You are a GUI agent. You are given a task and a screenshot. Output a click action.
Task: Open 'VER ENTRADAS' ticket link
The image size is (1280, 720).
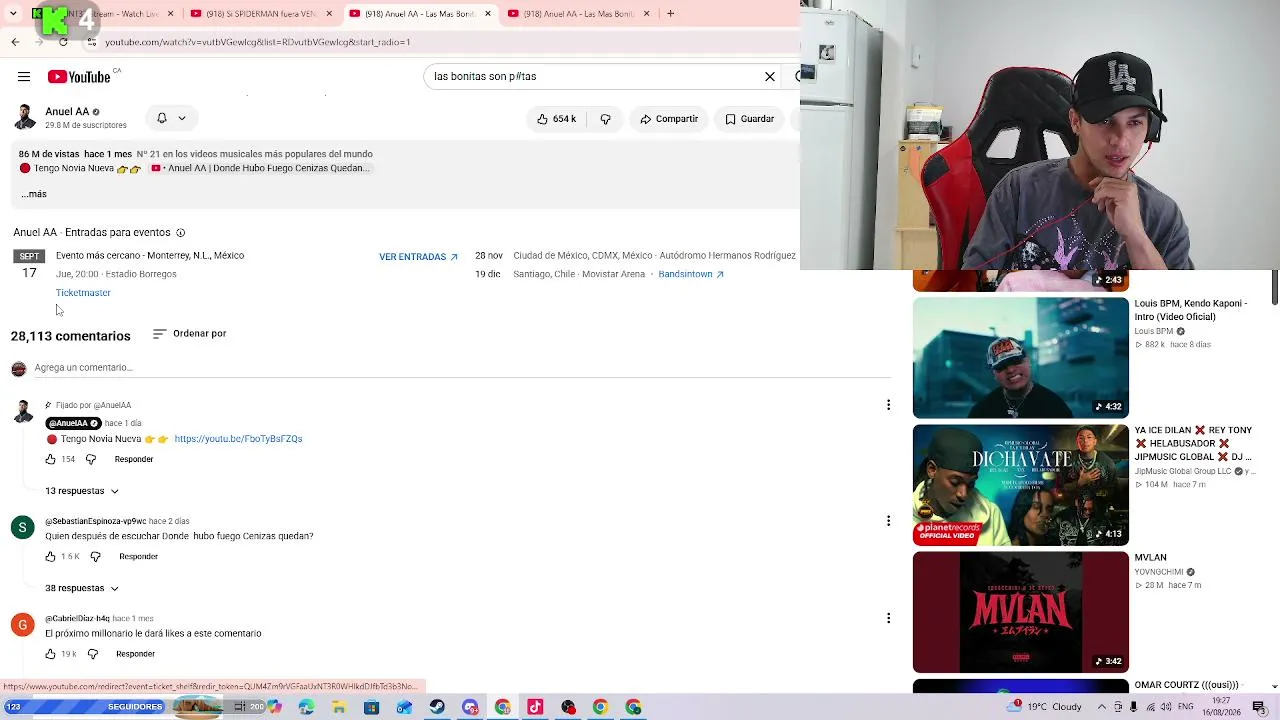click(x=418, y=257)
